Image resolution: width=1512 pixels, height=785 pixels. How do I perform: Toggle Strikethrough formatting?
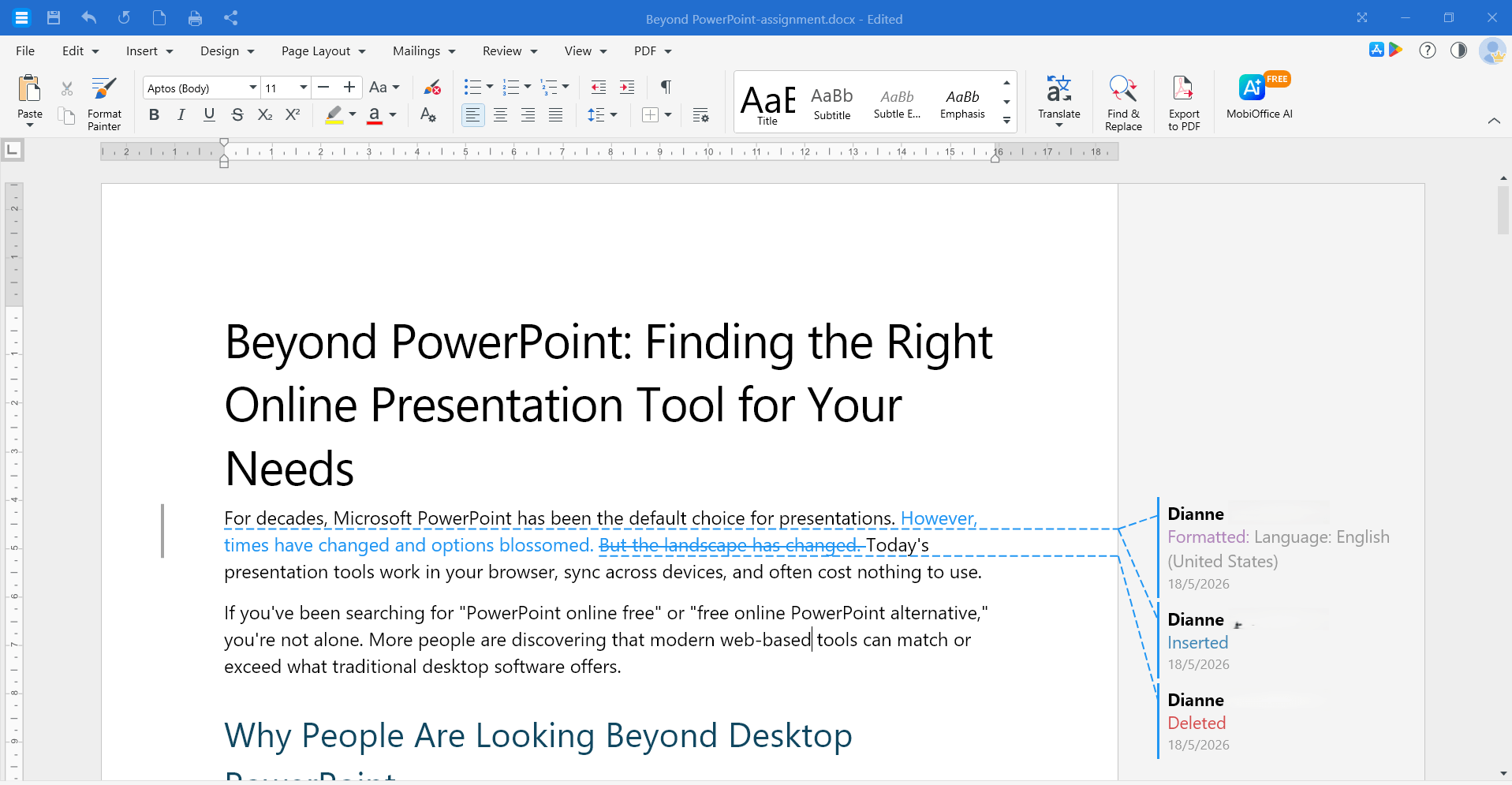237,114
